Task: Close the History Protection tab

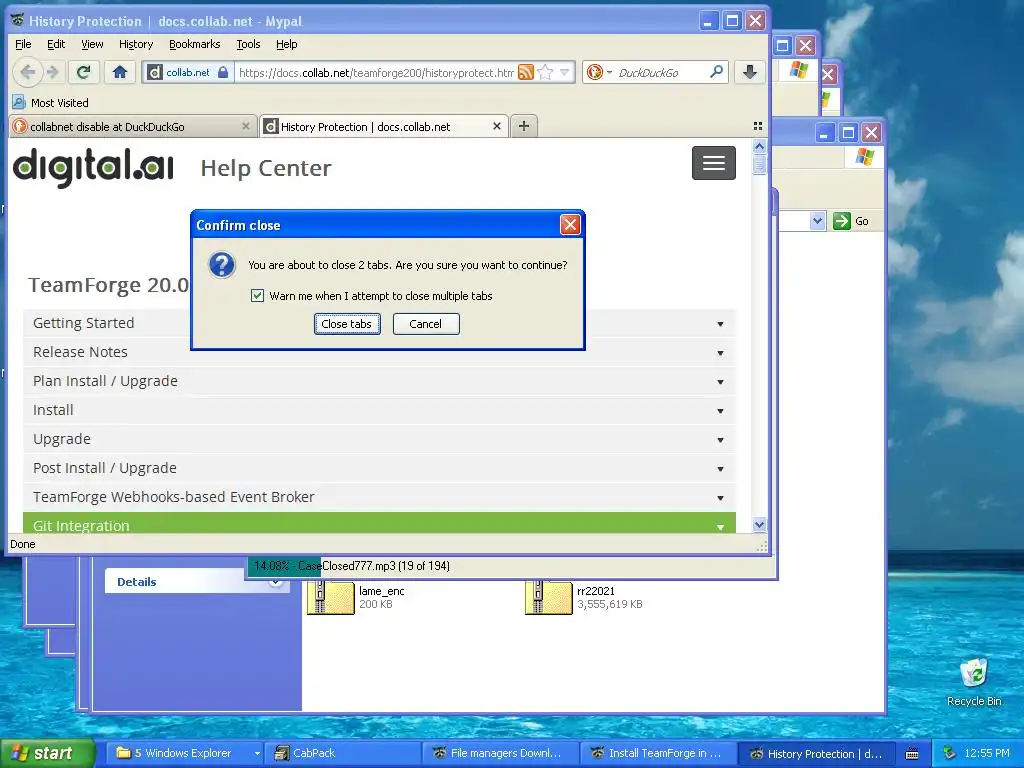Action: tap(497, 126)
